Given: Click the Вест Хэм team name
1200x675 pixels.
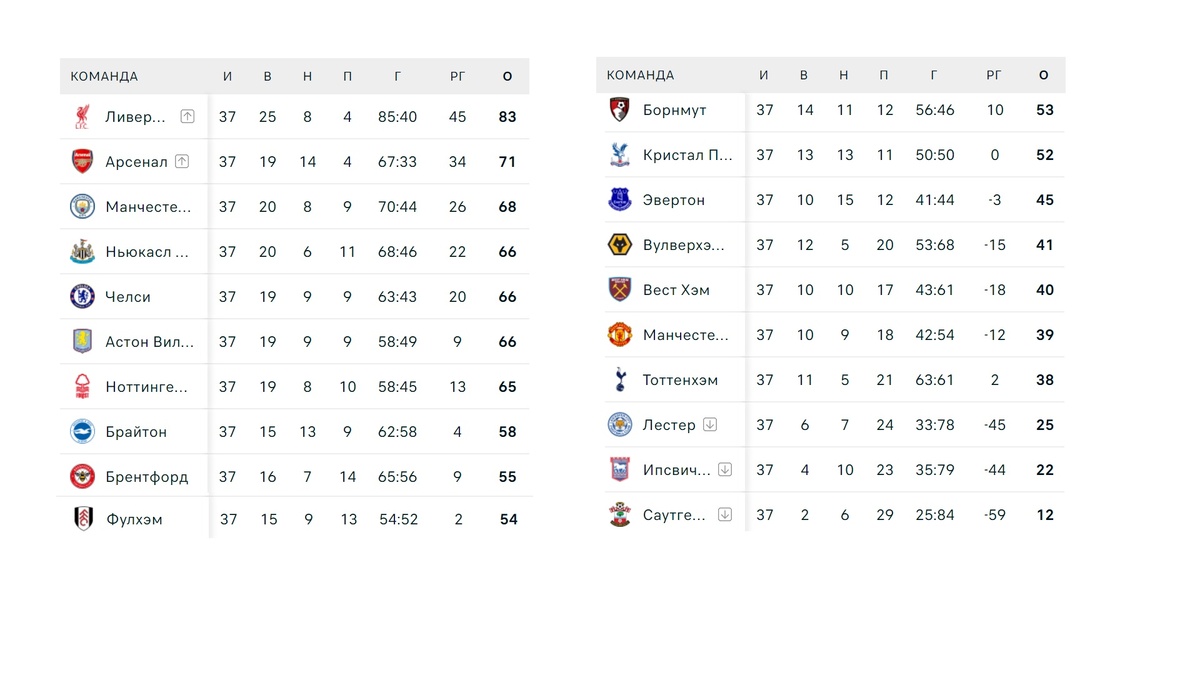Looking at the screenshot, I should click(x=676, y=290).
